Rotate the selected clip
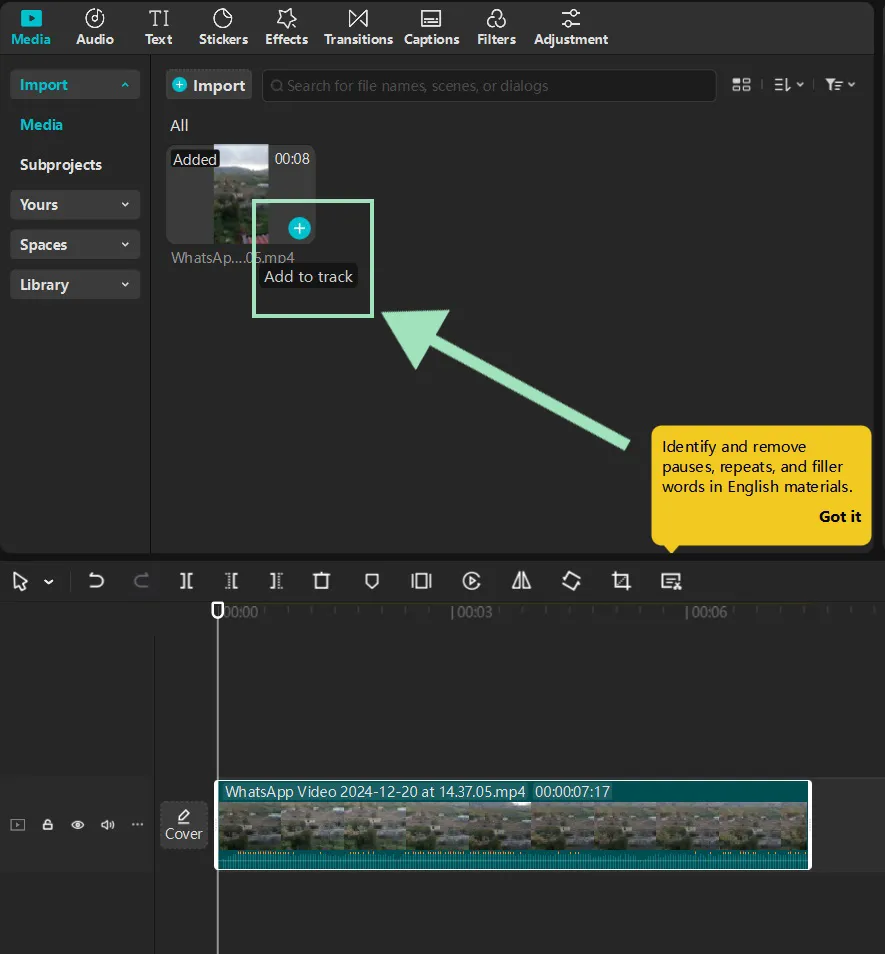This screenshot has width=885, height=954. [571, 581]
